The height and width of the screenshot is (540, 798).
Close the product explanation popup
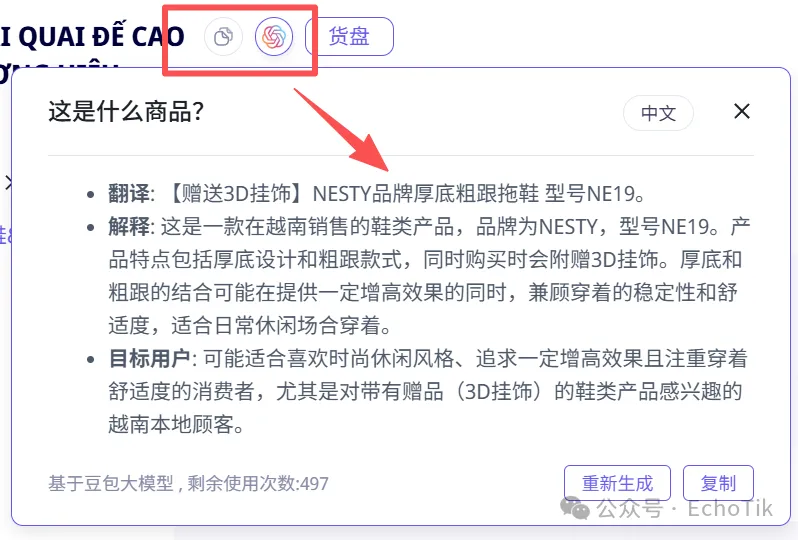742,111
